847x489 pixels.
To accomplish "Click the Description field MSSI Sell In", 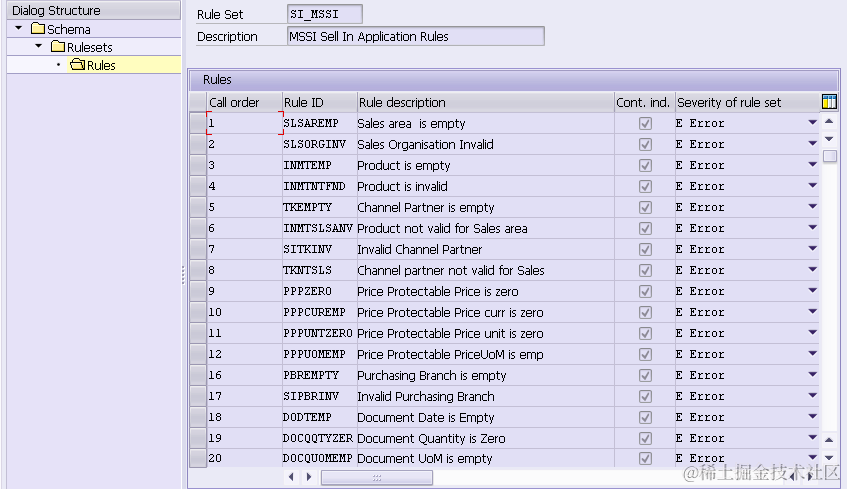I will pyautogui.click(x=415, y=36).
